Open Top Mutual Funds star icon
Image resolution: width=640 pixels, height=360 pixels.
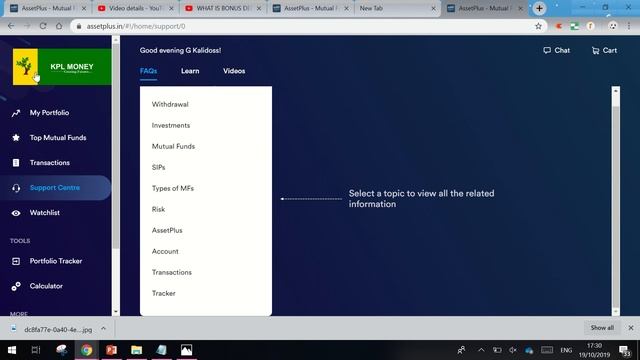click(16, 138)
